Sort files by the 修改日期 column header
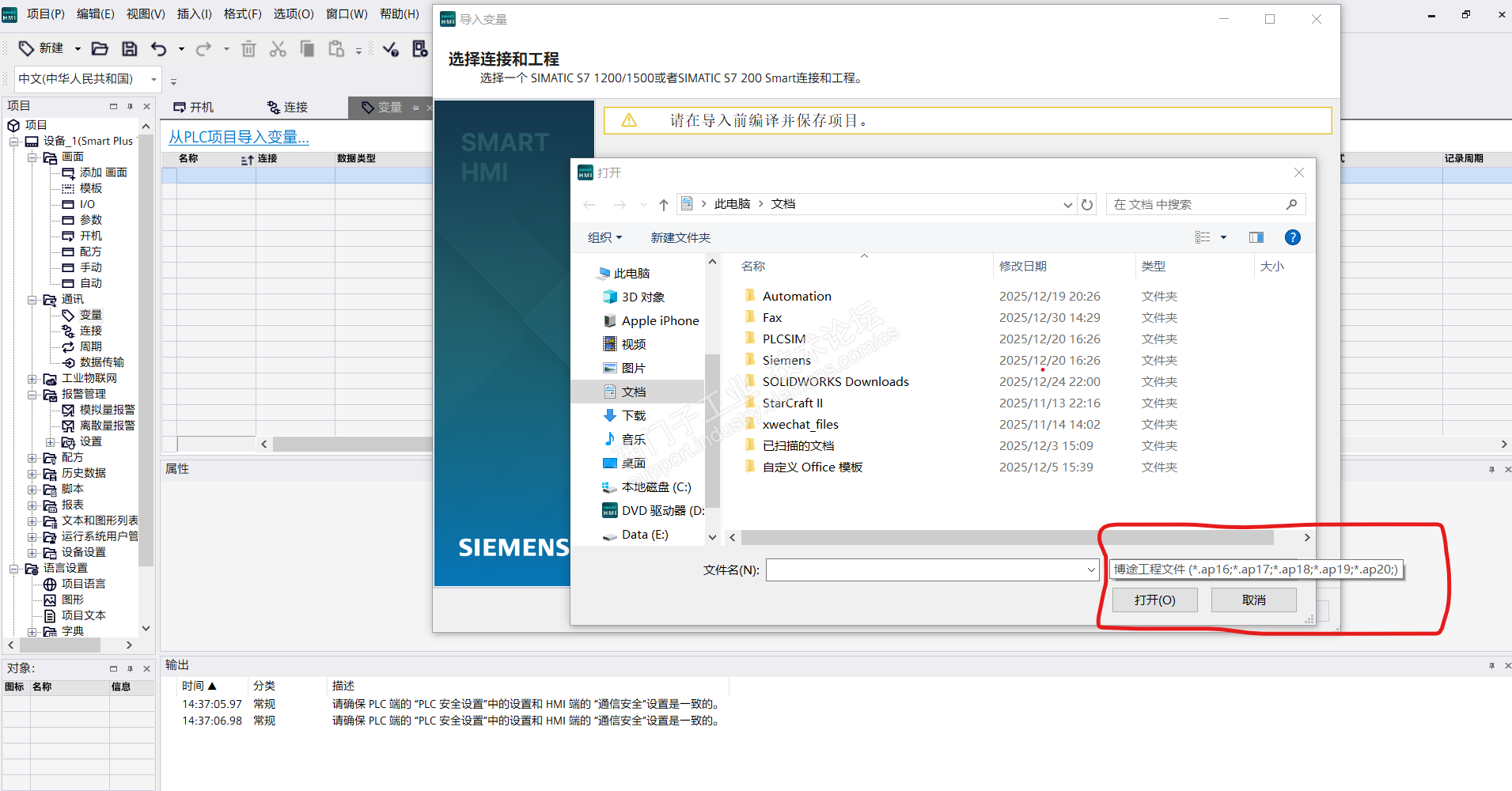The height and width of the screenshot is (791, 1512). point(1023,267)
